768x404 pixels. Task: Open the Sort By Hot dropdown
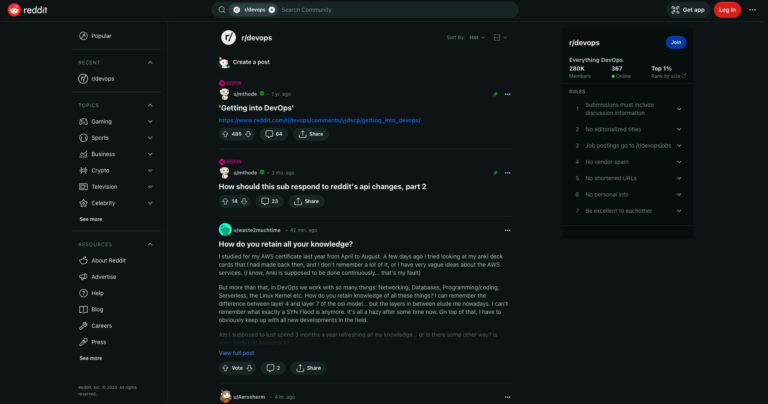coord(477,38)
